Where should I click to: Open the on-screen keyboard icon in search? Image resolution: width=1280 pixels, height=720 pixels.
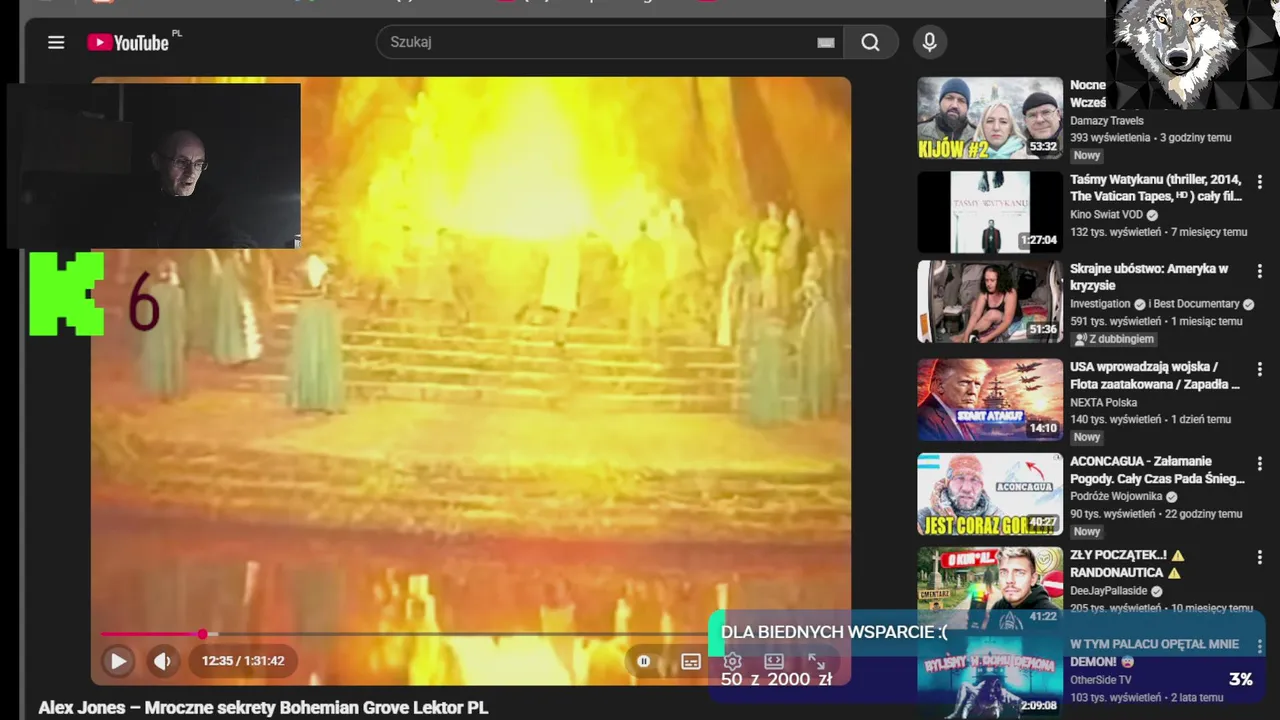point(826,42)
